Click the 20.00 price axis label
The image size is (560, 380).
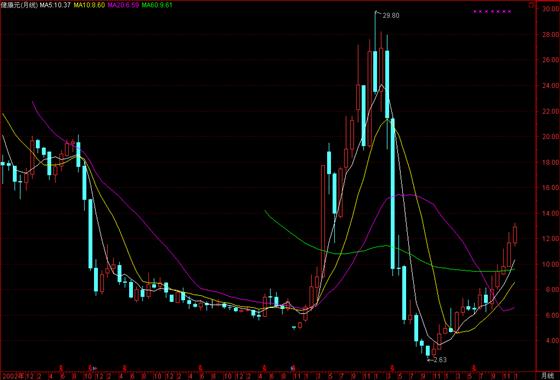tap(550, 136)
